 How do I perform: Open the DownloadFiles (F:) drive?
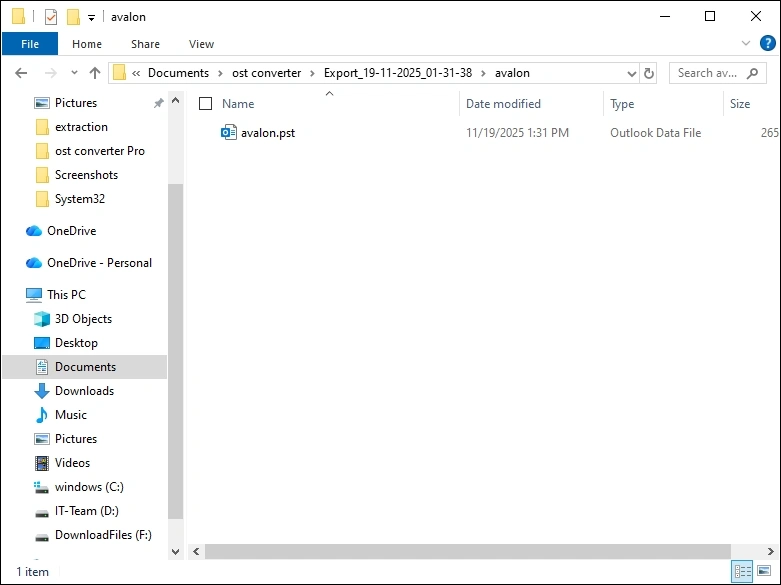point(103,535)
